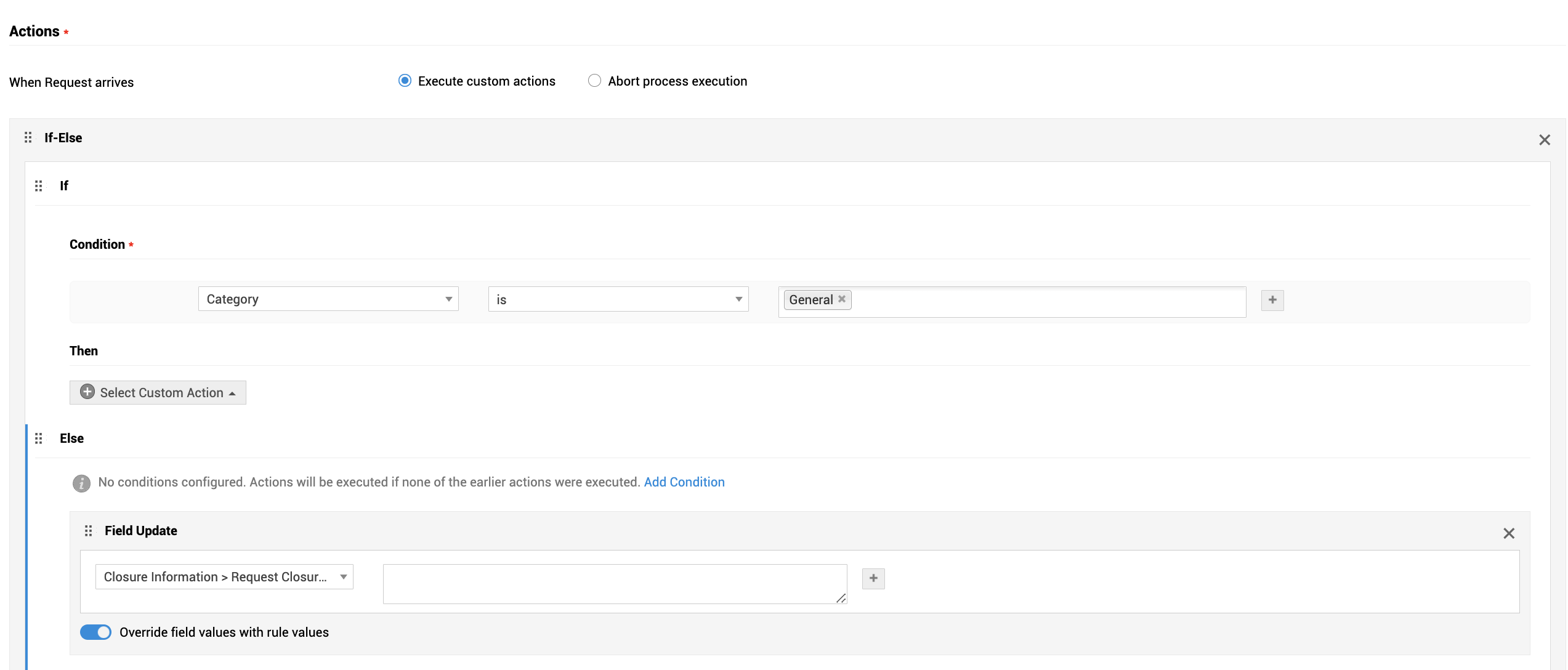This screenshot has width=1568, height=670.
Task: Toggle Override field values with rule values
Action: click(x=95, y=632)
